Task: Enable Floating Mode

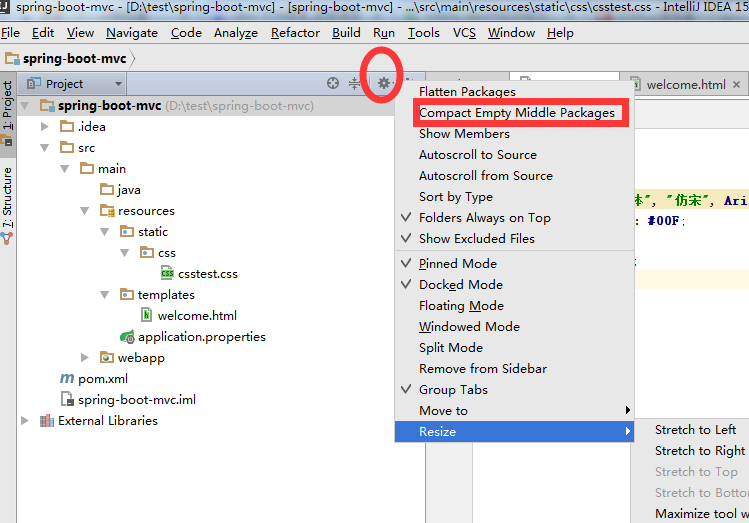Action: coord(514,306)
